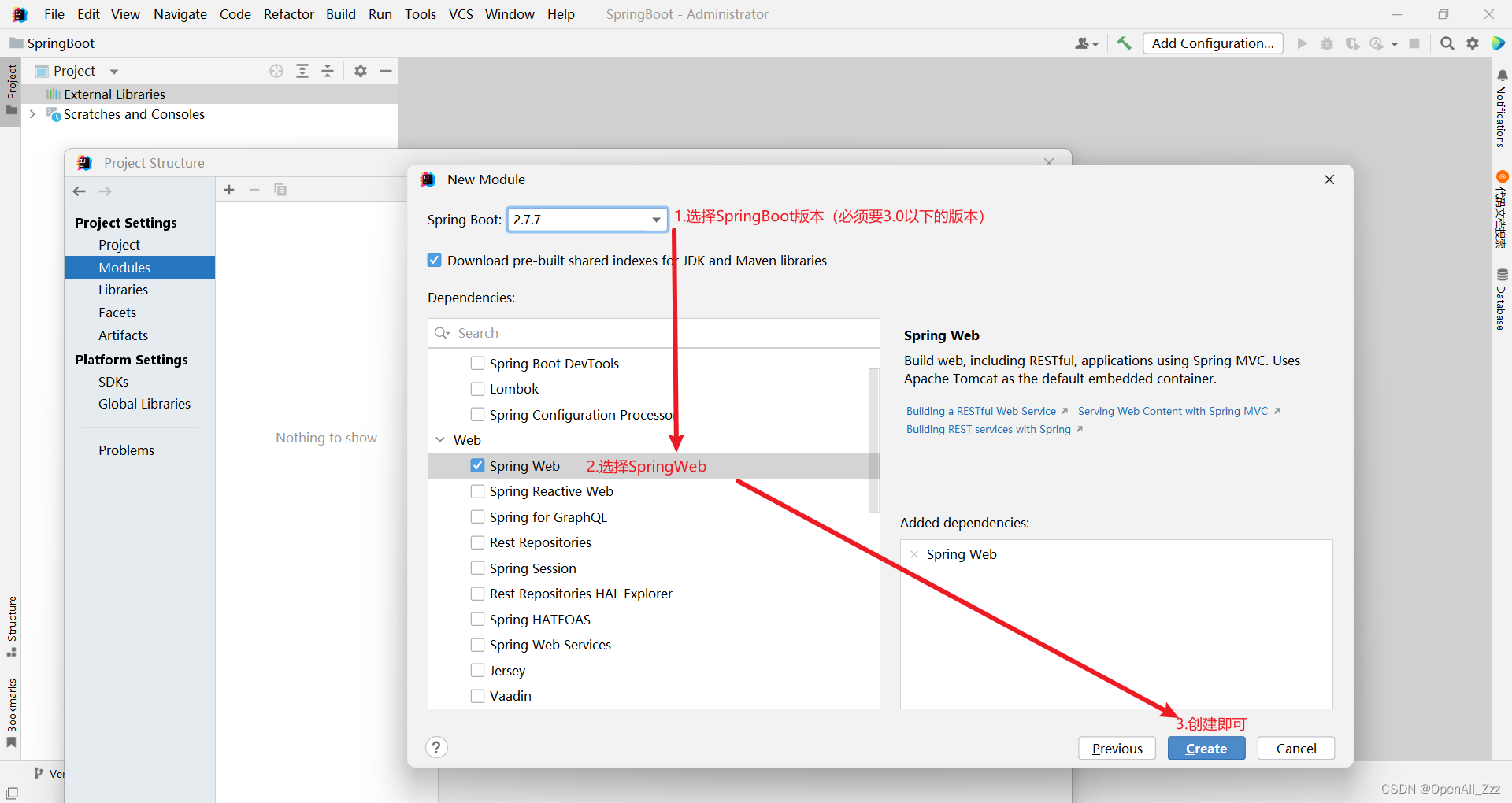Image resolution: width=1512 pixels, height=803 pixels.
Task: Expand Scratches and Consoles tree node
Action: point(32,114)
